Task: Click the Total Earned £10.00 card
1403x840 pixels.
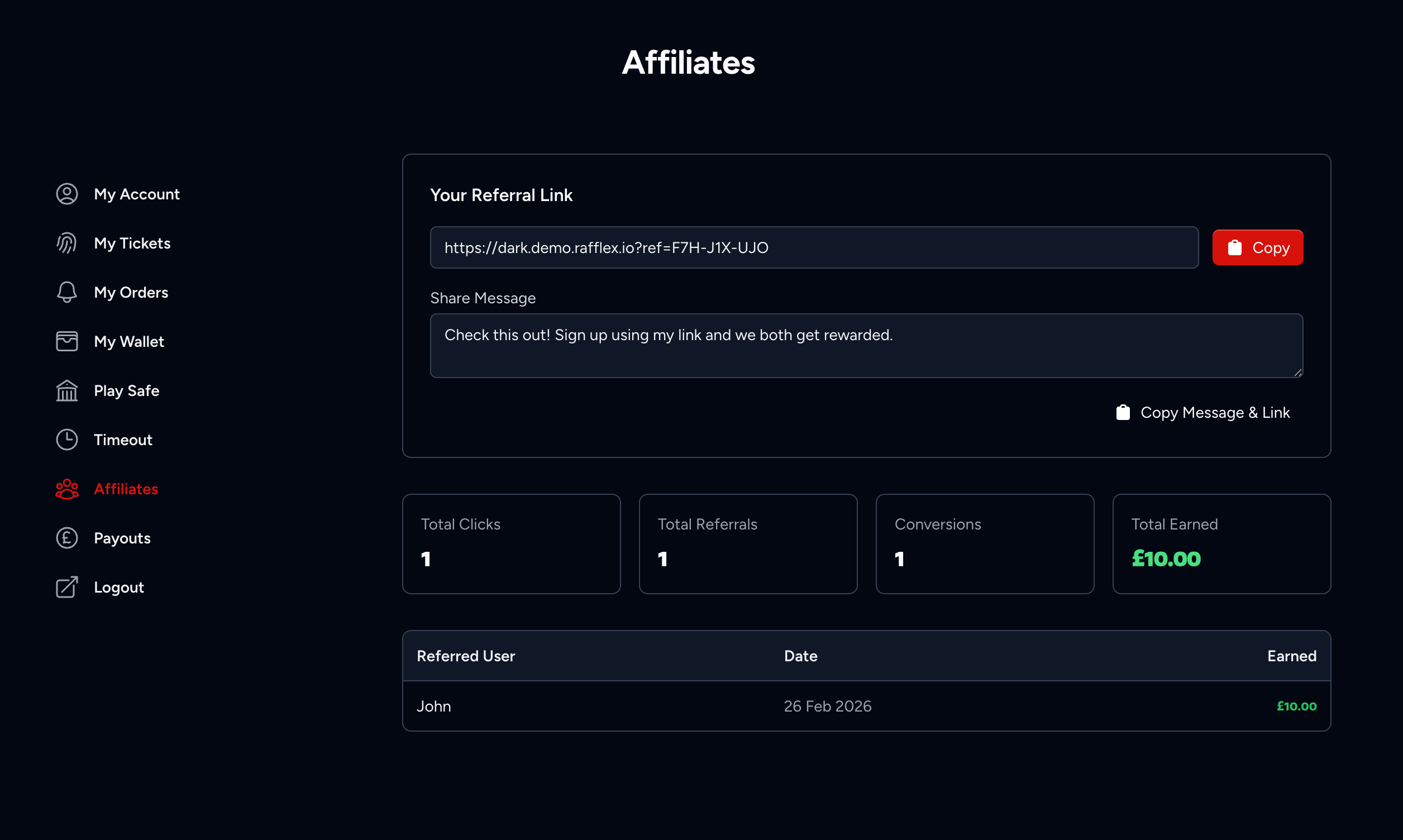Action: [x=1221, y=543]
